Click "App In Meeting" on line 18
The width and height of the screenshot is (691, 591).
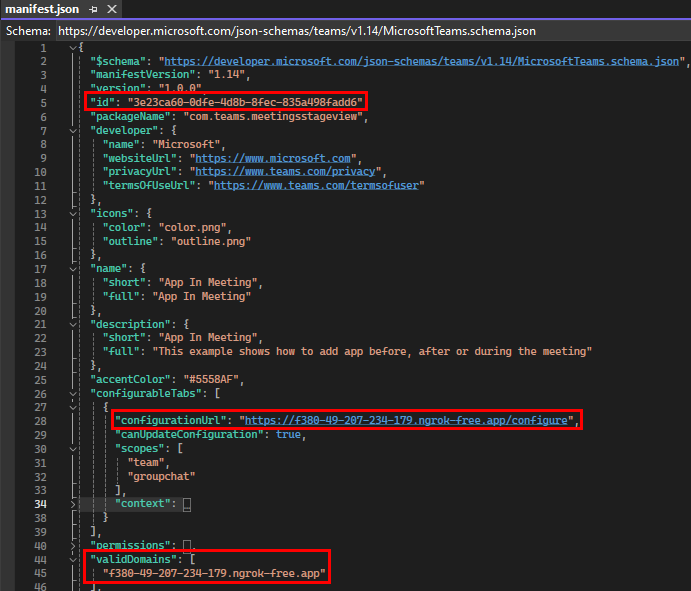coord(208,282)
